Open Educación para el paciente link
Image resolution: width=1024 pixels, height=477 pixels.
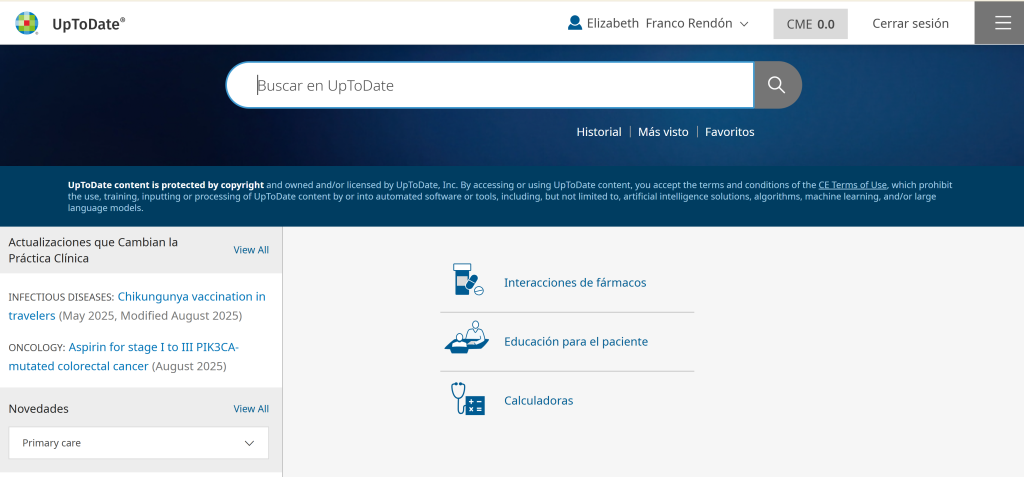[576, 342]
